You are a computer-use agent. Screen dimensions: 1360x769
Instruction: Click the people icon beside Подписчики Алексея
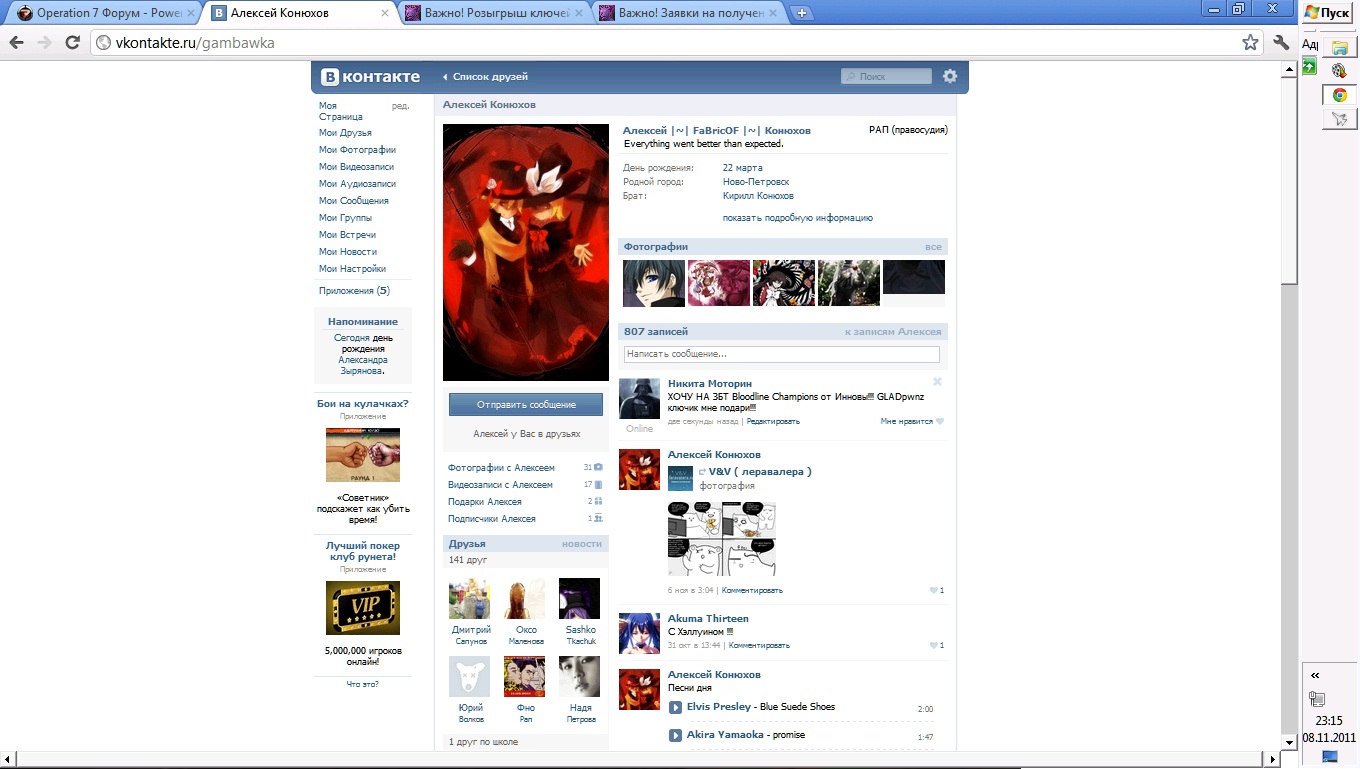[598, 519]
